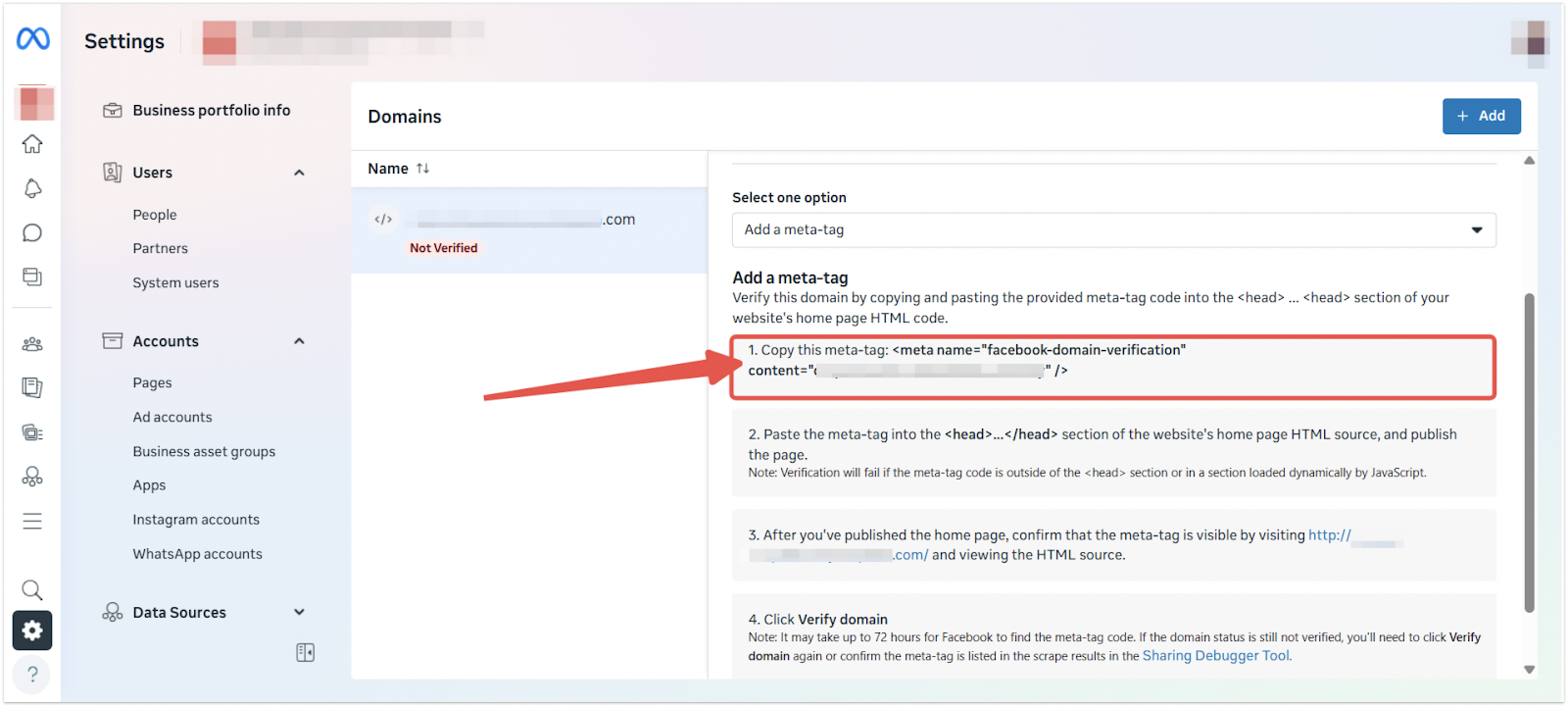Click the business account thumbnail in rail

click(36, 103)
